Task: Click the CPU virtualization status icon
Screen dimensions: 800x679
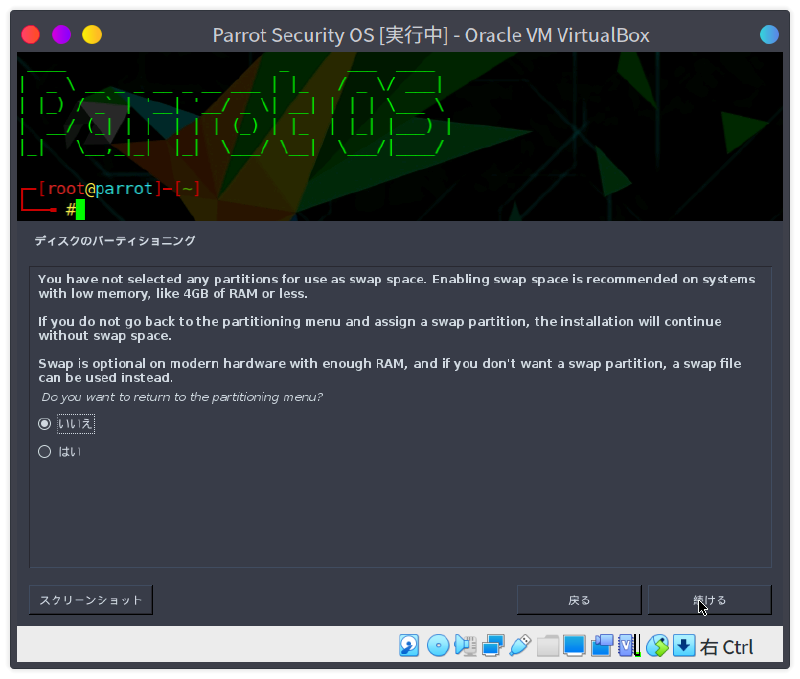Action: coord(629,646)
